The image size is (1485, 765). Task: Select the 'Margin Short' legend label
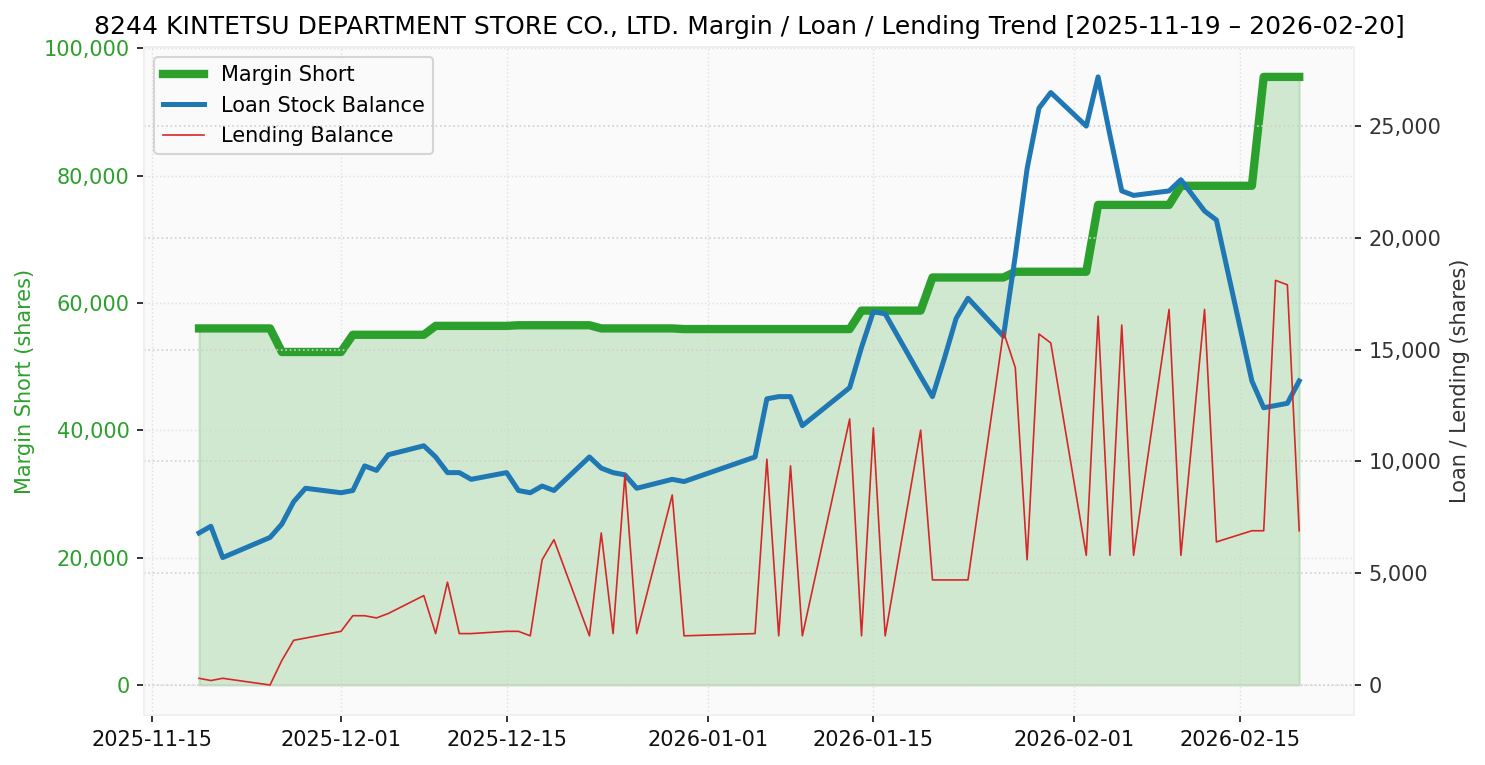tap(287, 74)
